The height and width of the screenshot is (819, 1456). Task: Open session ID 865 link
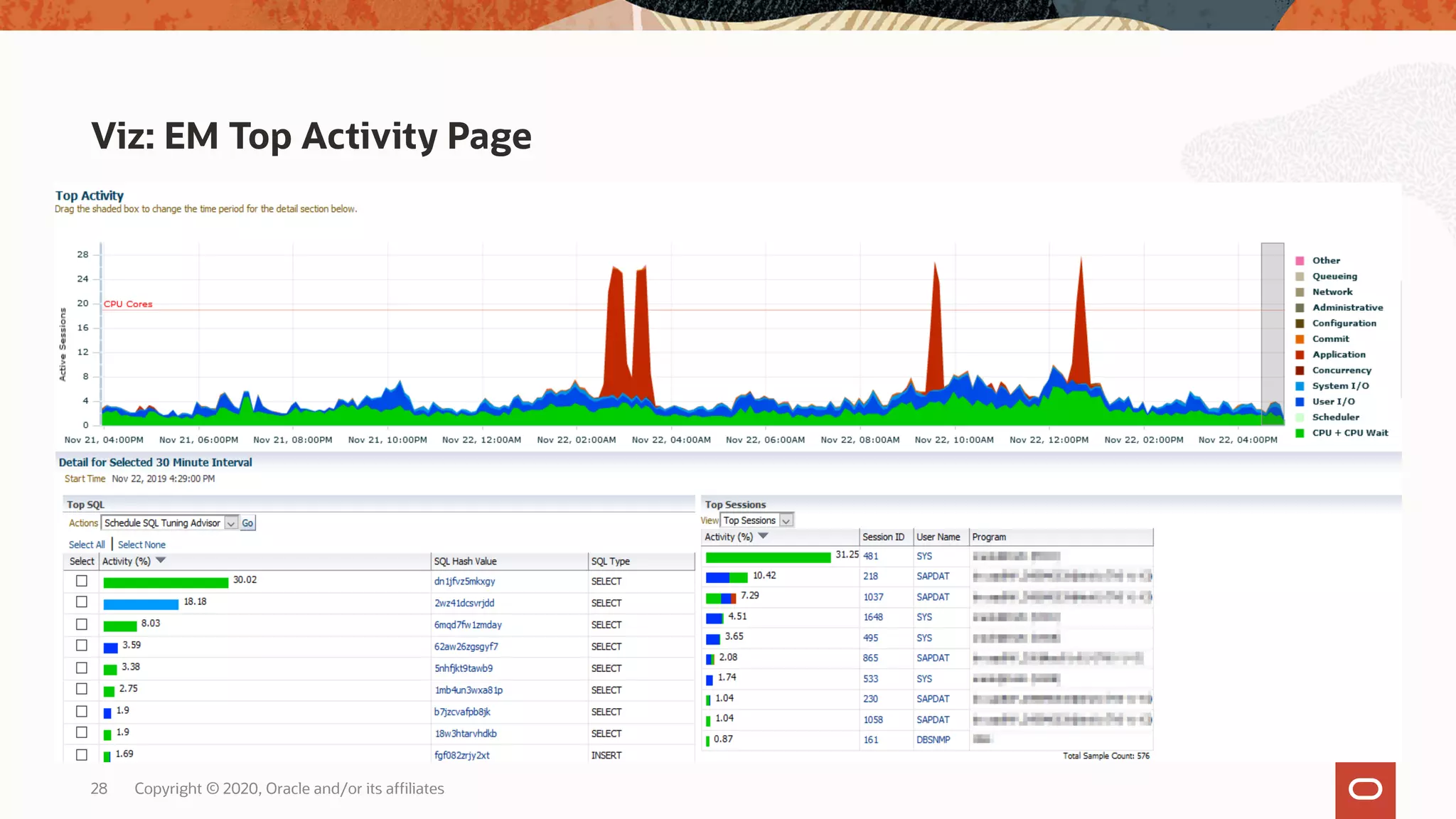tap(871, 658)
